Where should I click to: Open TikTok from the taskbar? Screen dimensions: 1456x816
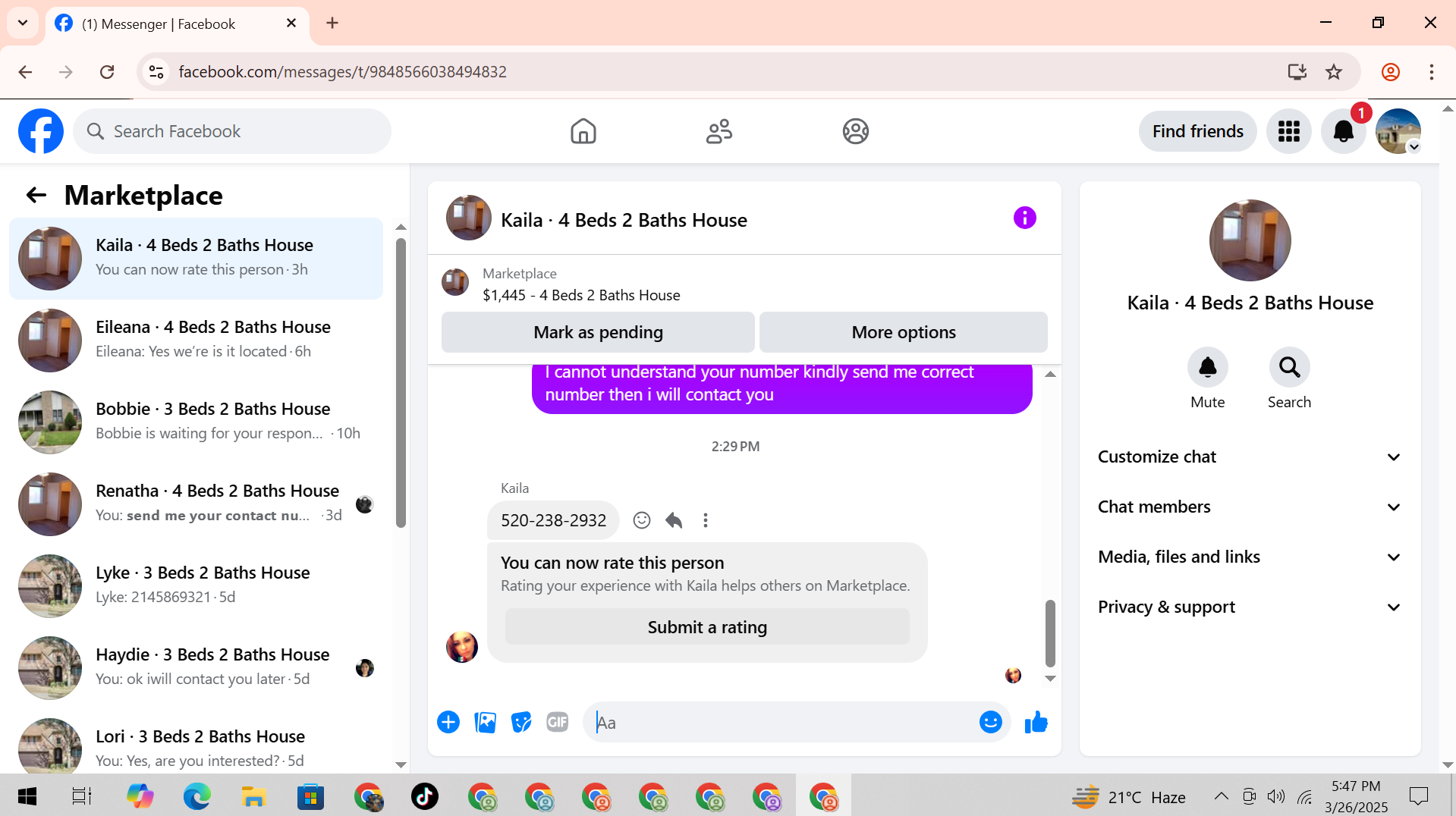[x=425, y=796]
